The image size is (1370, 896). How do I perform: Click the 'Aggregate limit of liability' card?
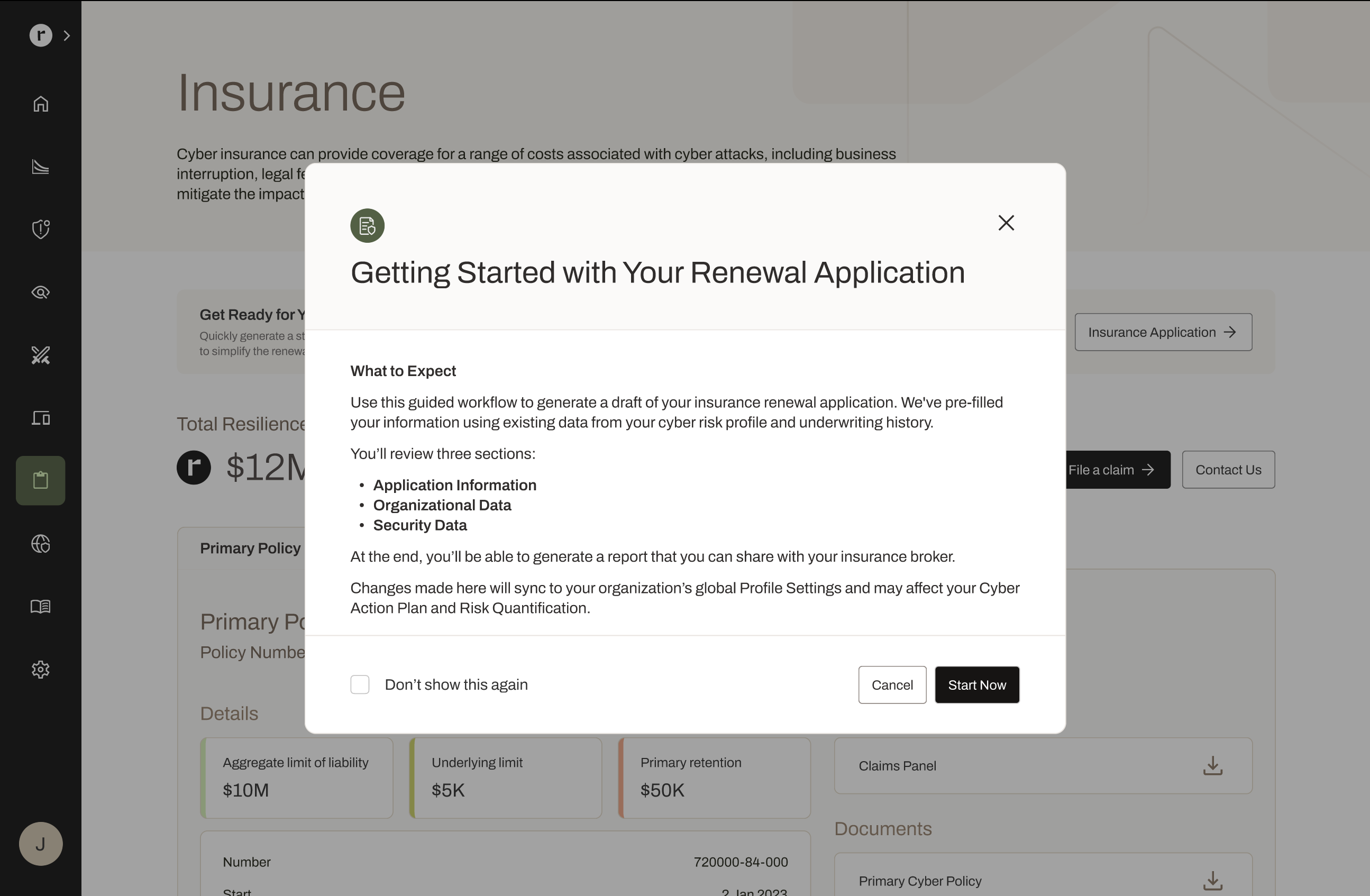click(296, 778)
